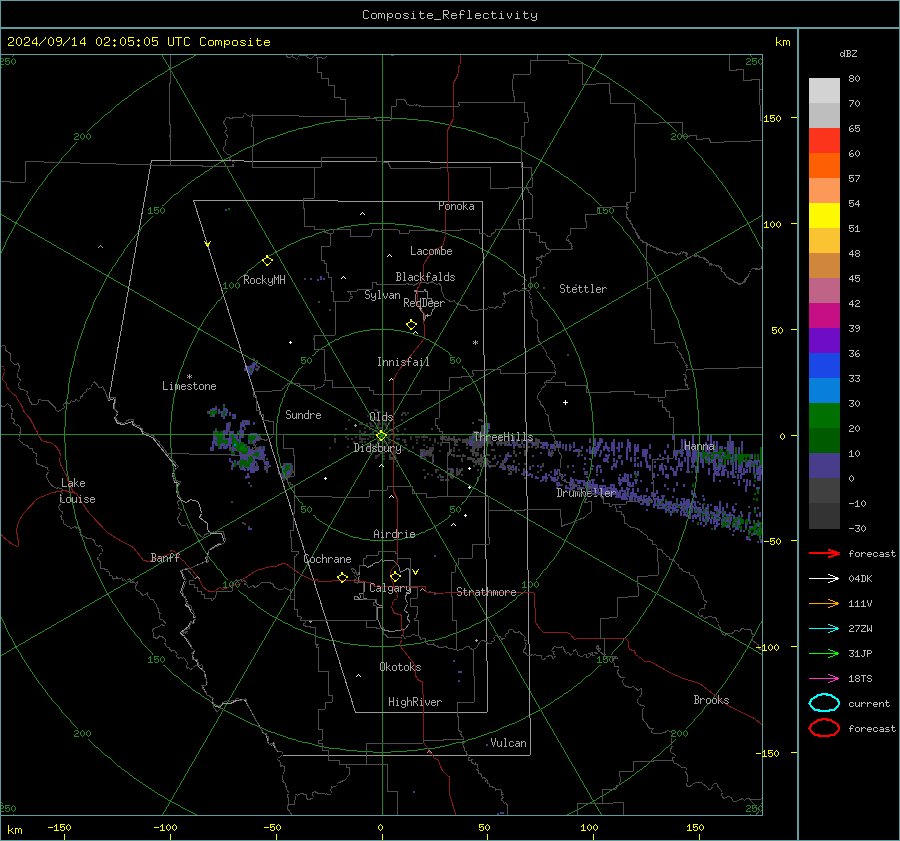
Task: Click the red forecast ellipse legend icon
Action: point(824,728)
